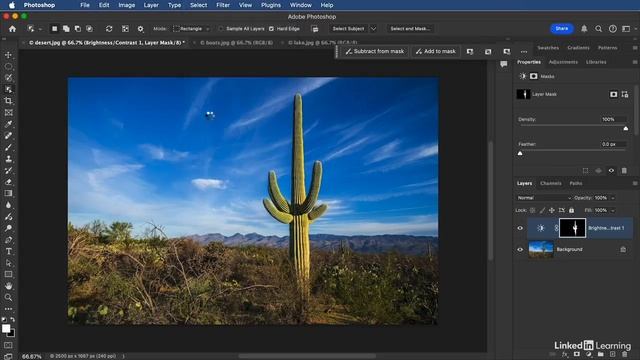This screenshot has height=360, width=640.
Task: Open the Layer menu
Action: (151, 5)
